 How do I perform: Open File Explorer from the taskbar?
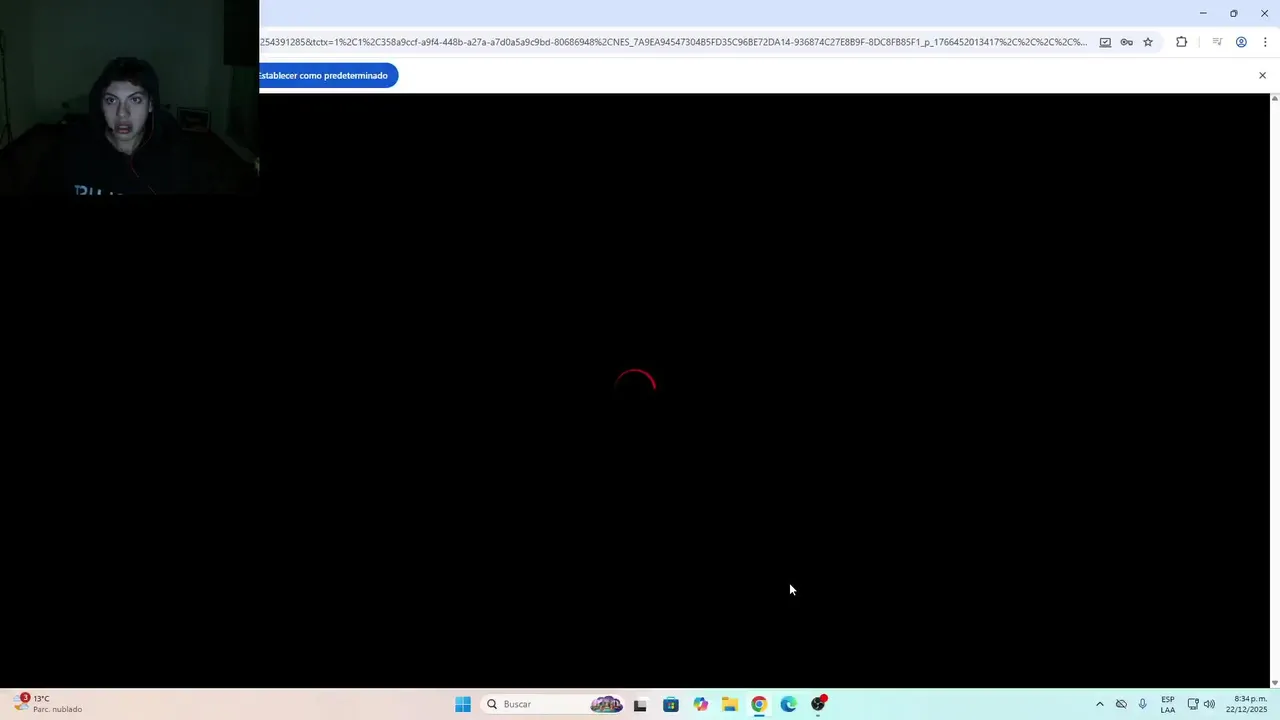pyautogui.click(x=730, y=704)
